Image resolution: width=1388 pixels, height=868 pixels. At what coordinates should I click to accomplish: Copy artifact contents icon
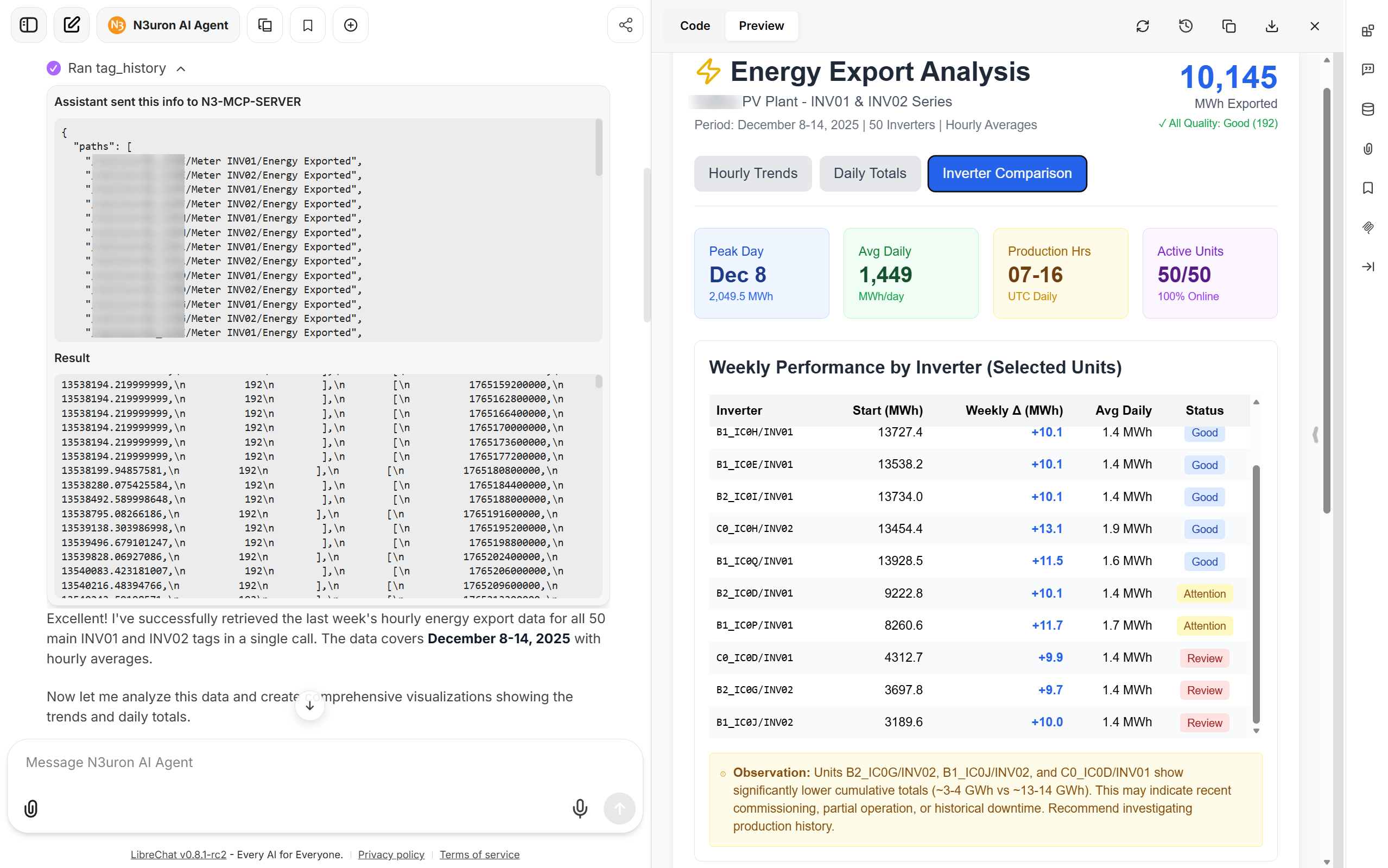(x=1228, y=26)
